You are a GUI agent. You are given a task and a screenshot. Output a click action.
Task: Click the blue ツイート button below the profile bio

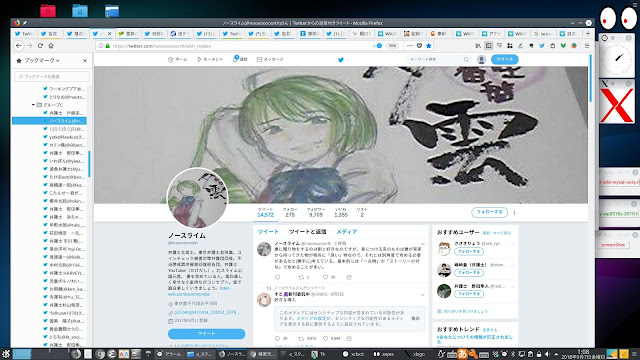[x=207, y=333]
